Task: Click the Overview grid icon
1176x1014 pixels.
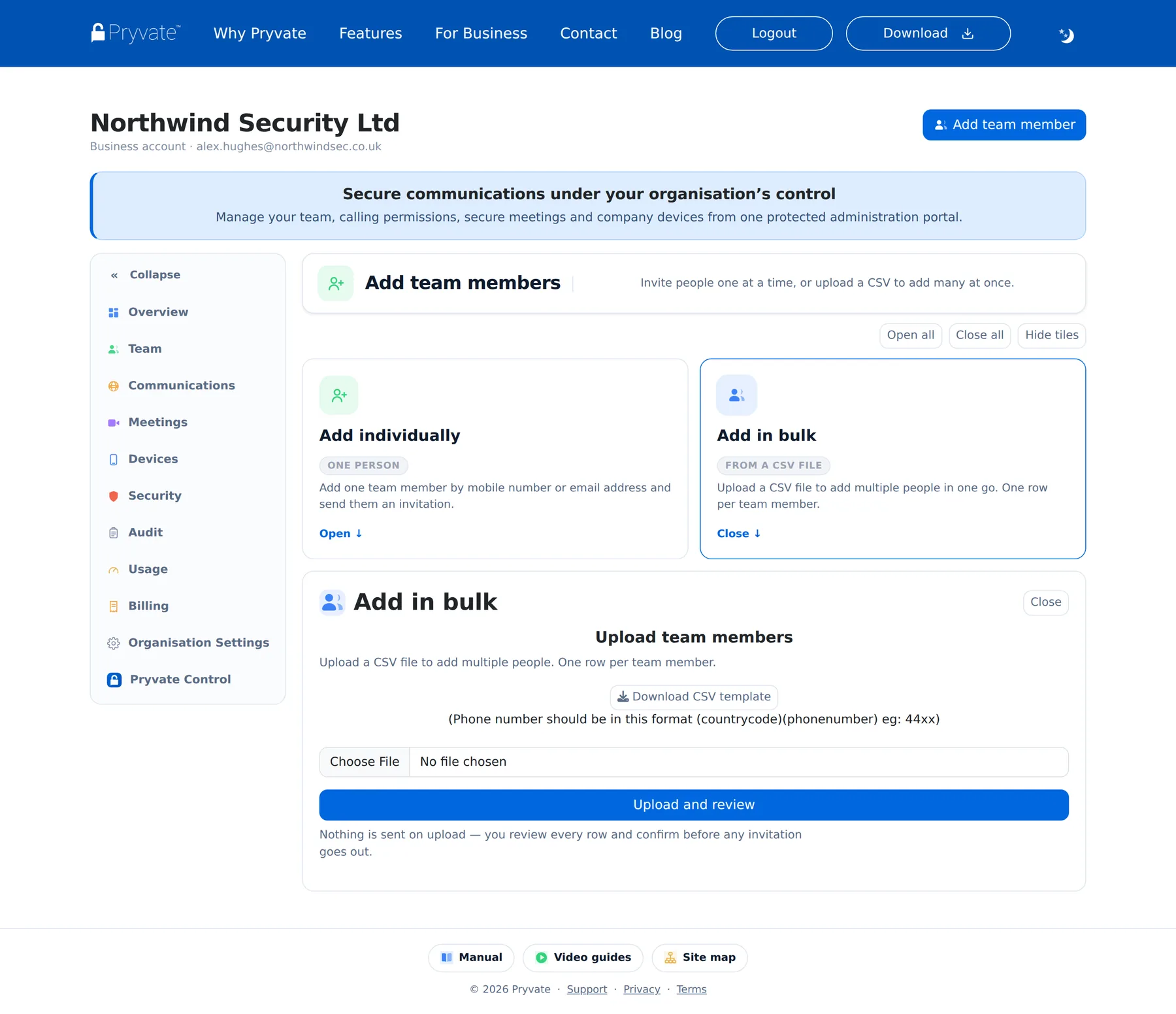Action: [114, 312]
